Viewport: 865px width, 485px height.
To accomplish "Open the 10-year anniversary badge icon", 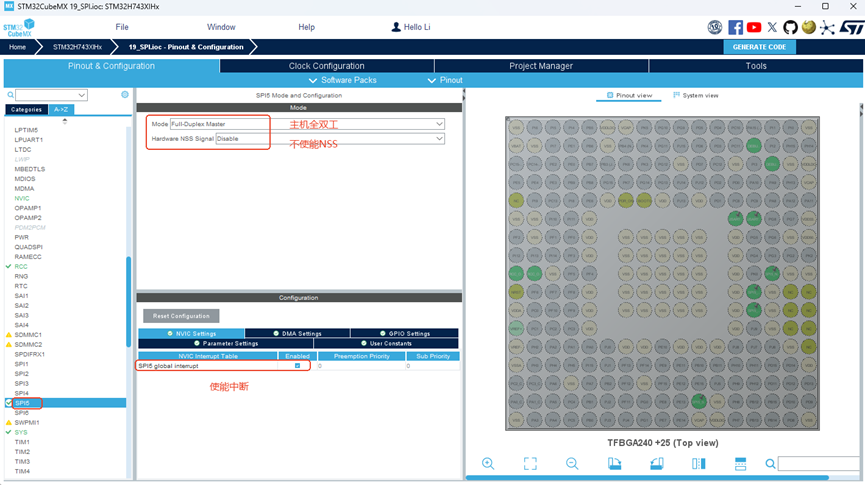I will point(715,27).
